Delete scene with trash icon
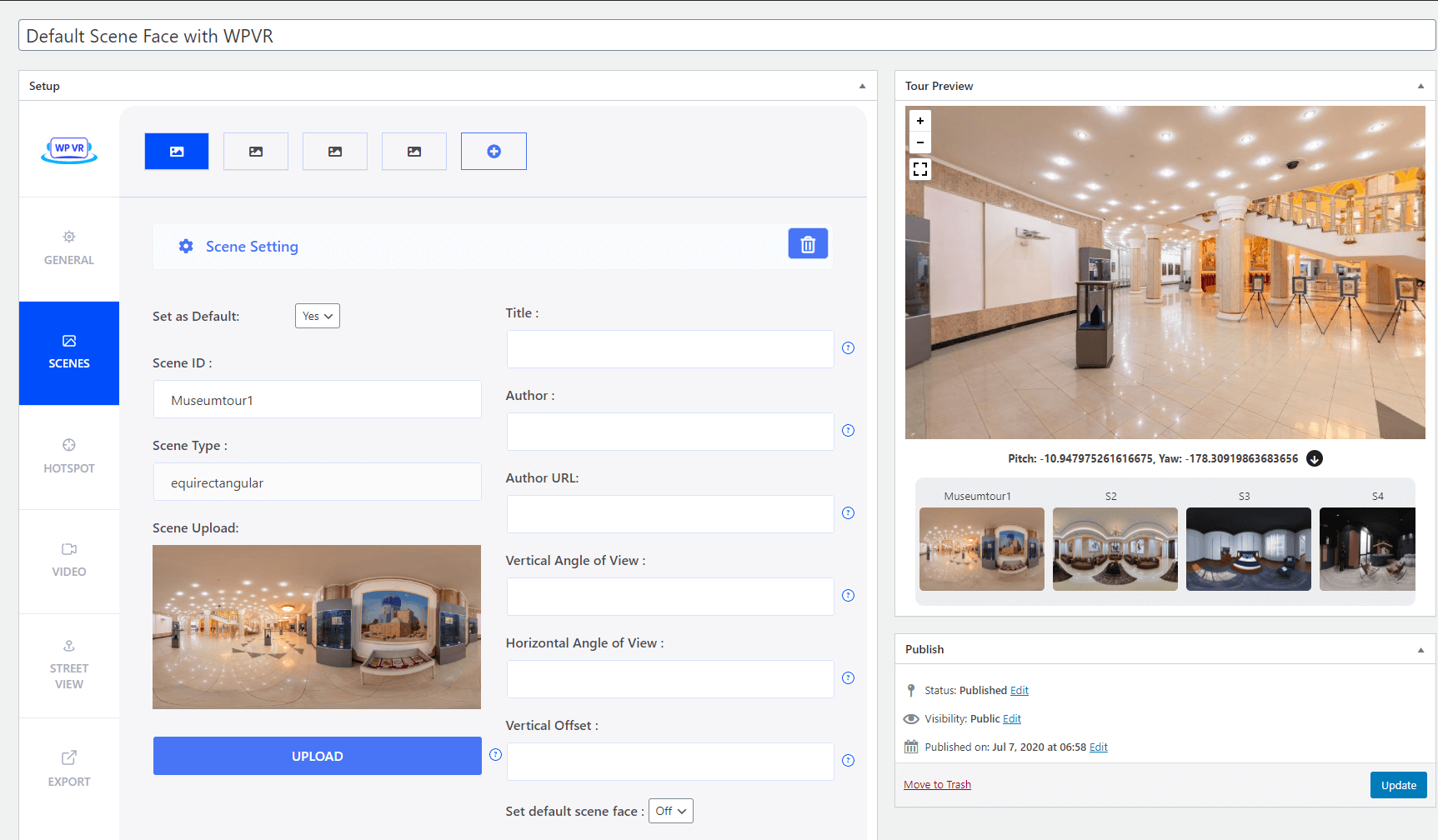1438x840 pixels. click(x=808, y=244)
